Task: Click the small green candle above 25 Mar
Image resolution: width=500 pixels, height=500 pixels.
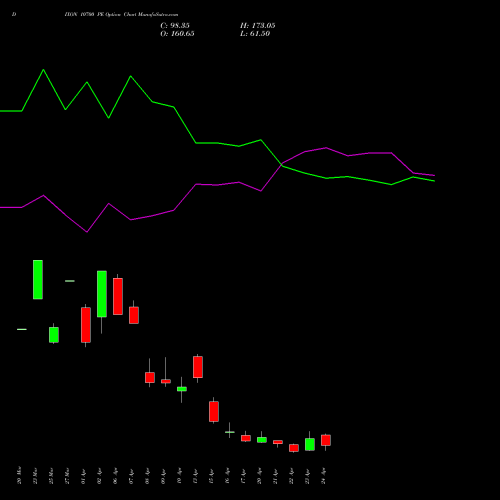Action: coord(54,335)
